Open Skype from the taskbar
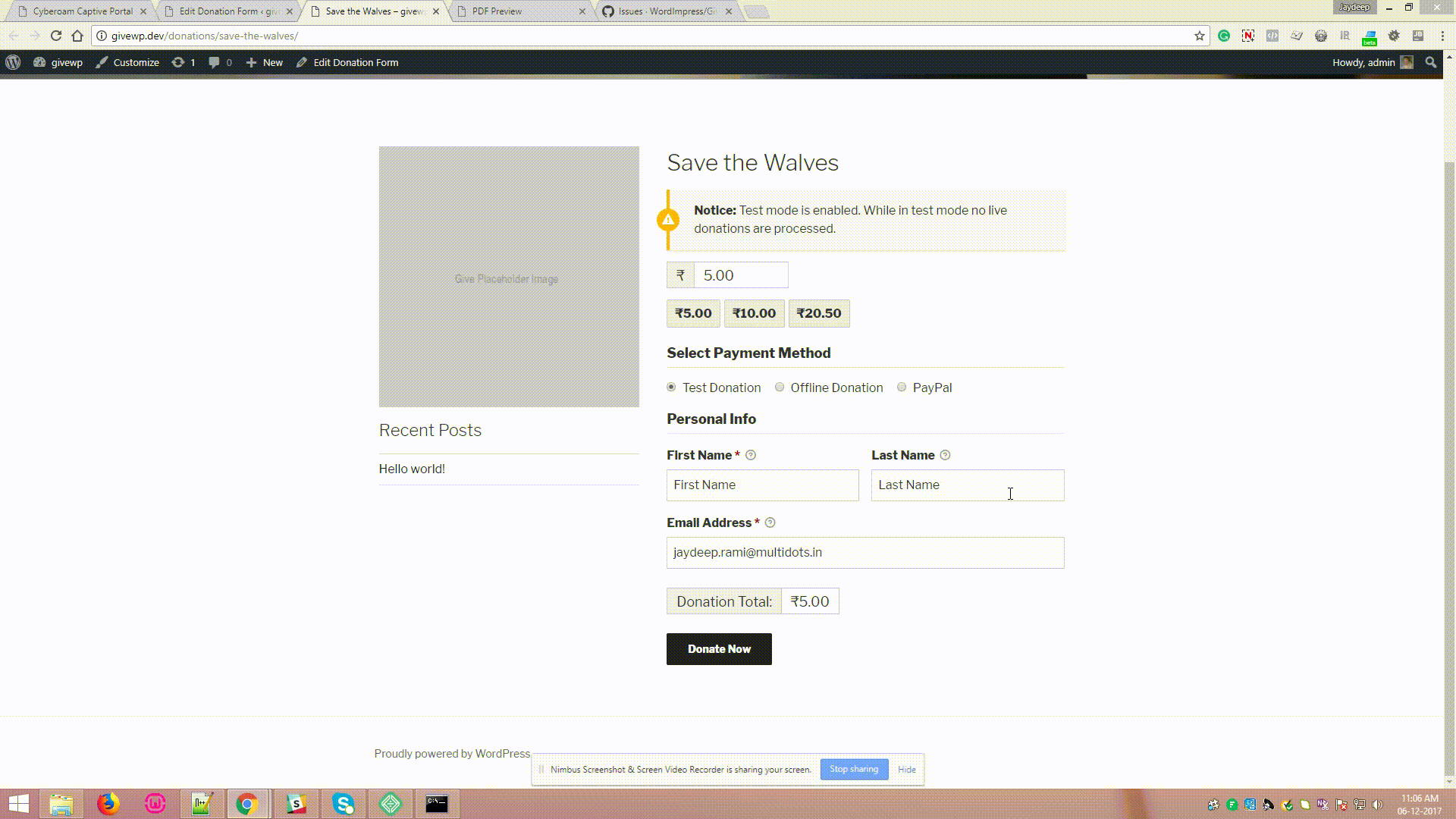Viewport: 1456px width, 819px height. pyautogui.click(x=343, y=804)
